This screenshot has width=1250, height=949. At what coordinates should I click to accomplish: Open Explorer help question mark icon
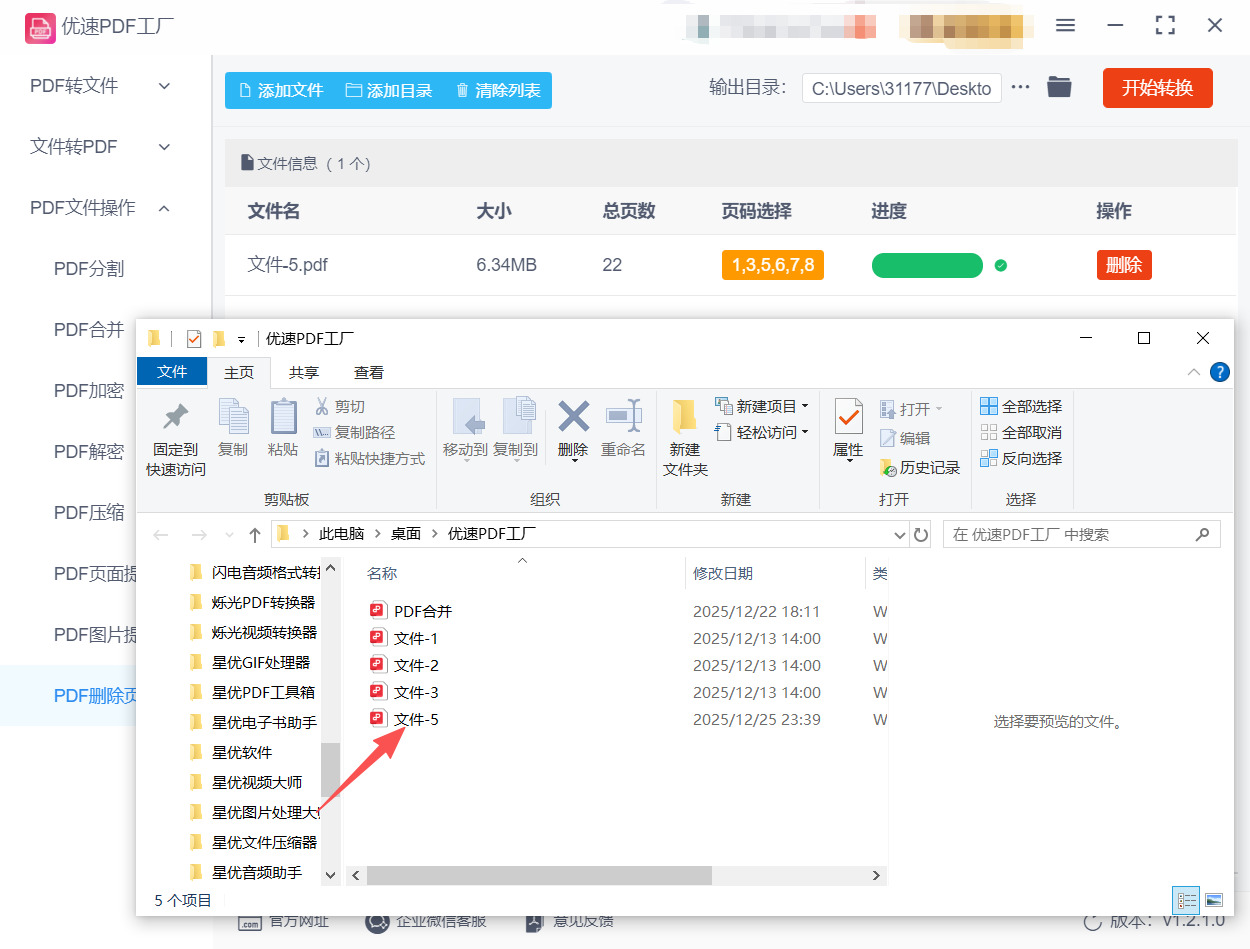coord(1220,372)
